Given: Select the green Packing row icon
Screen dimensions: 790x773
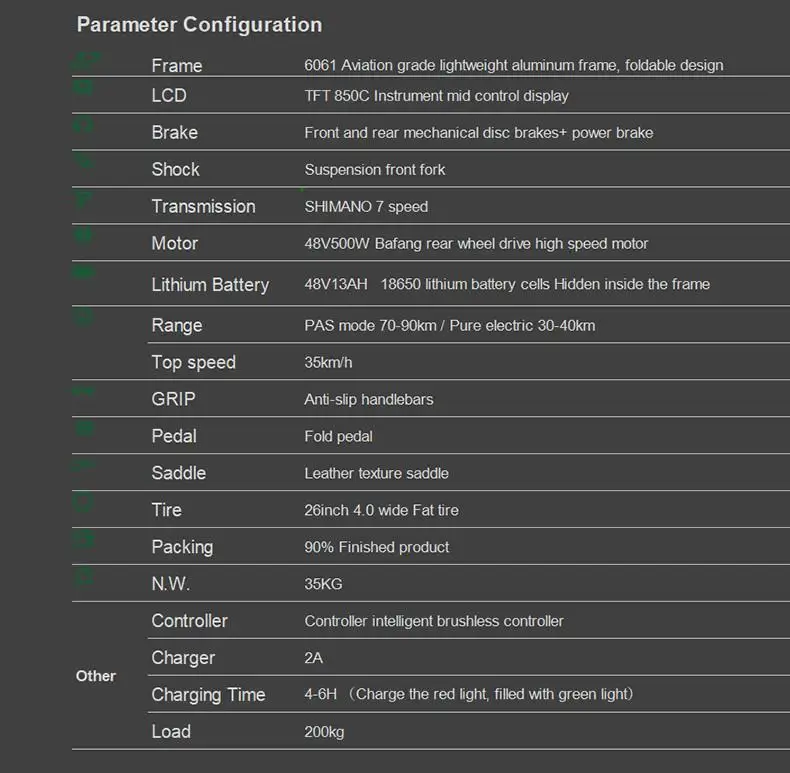Looking at the screenshot, I should pos(84,540).
